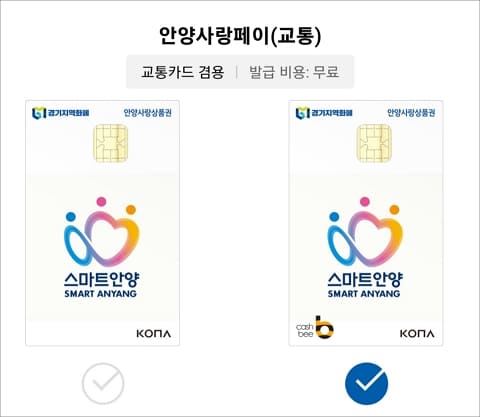Screen dimensions: 480x417
Task: Select the unchecked circle under left card
Action: pyautogui.click(x=103, y=384)
